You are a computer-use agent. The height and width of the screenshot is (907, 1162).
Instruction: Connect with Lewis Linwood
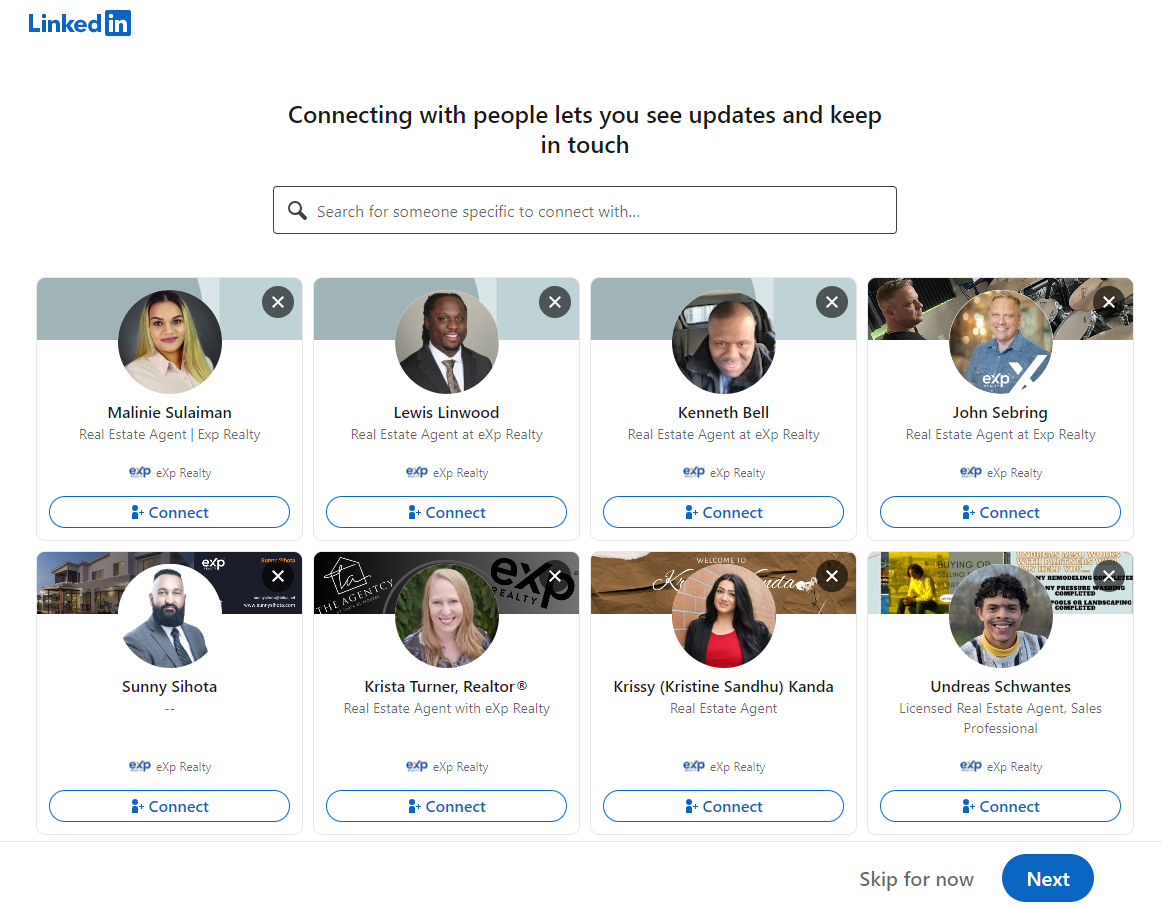446,512
